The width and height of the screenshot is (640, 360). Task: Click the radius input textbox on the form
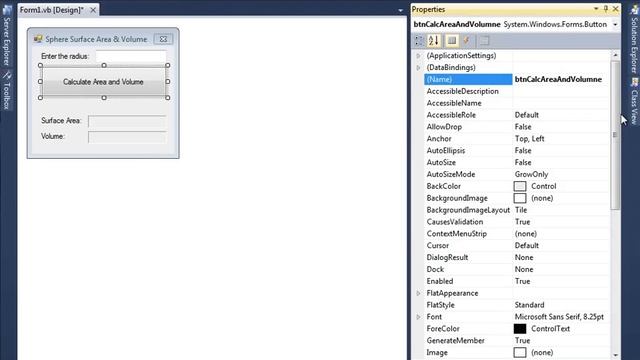[x=131, y=56]
